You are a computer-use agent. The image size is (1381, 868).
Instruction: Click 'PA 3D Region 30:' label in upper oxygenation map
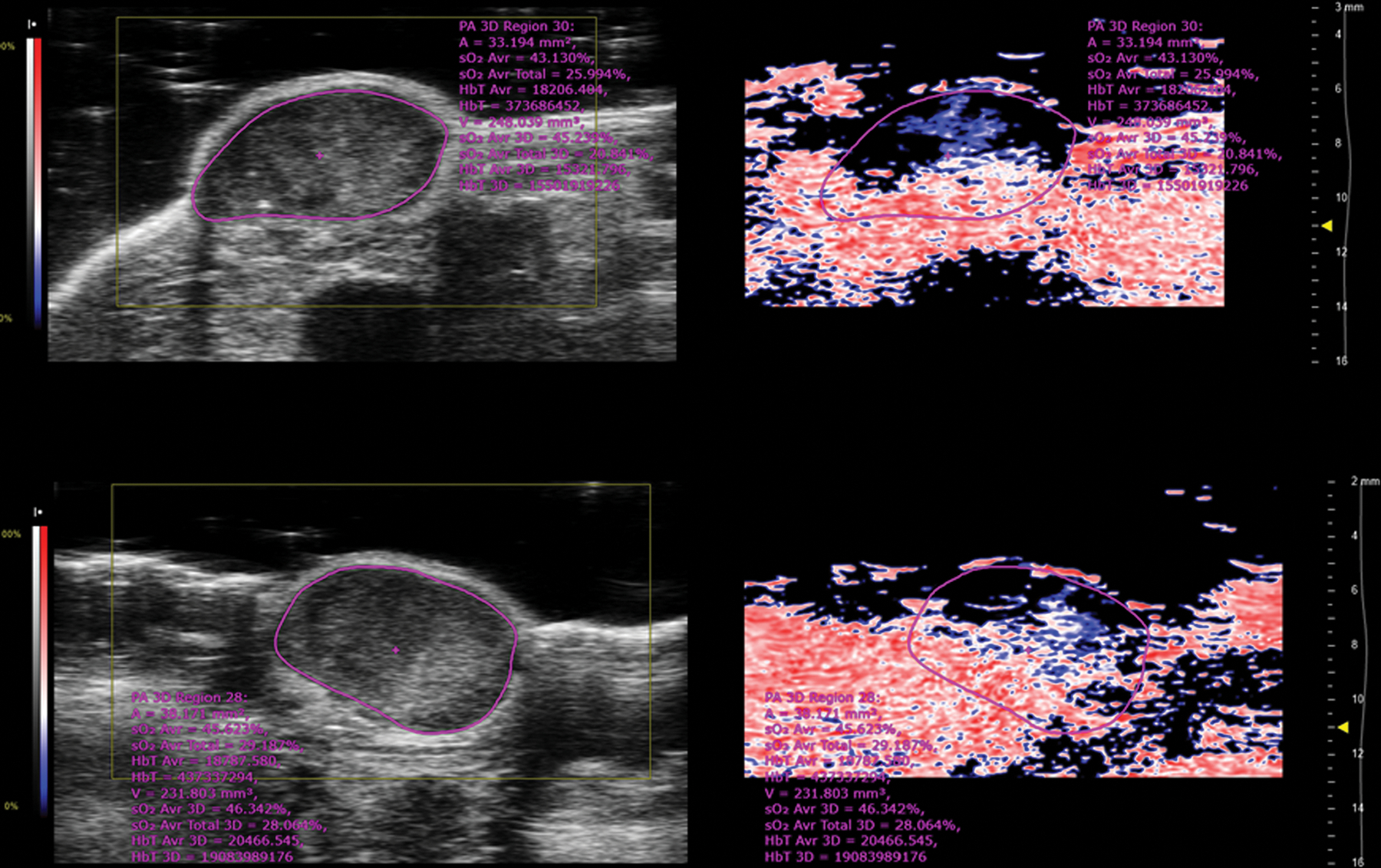tap(1145, 26)
